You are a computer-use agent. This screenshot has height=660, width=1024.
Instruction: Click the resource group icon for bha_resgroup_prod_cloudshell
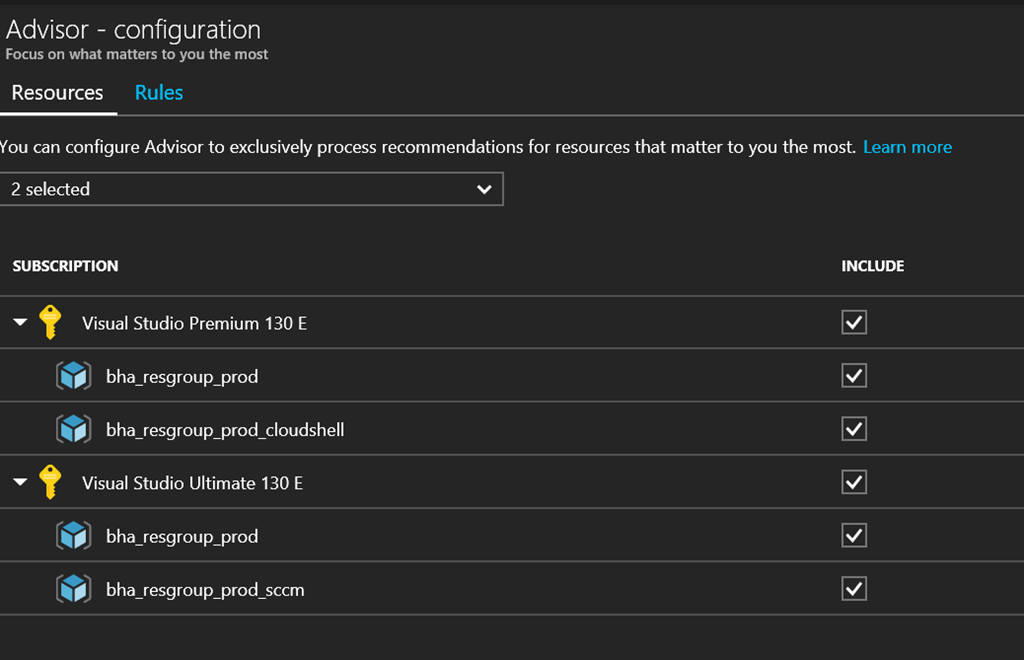coord(73,429)
